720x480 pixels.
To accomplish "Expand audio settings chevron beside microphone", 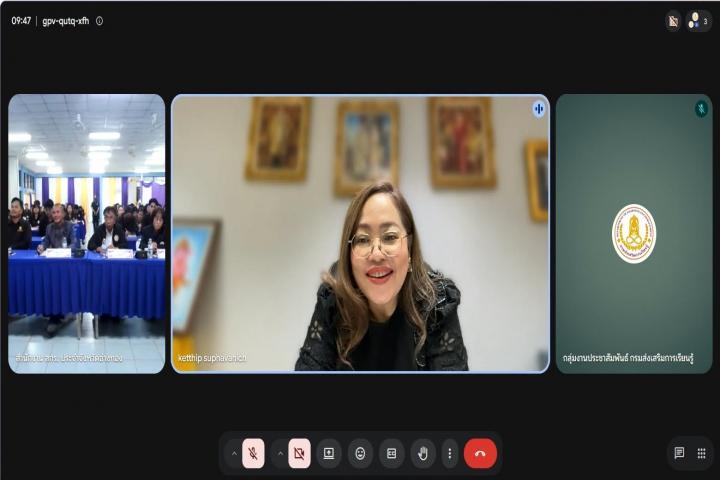I will click(234, 453).
